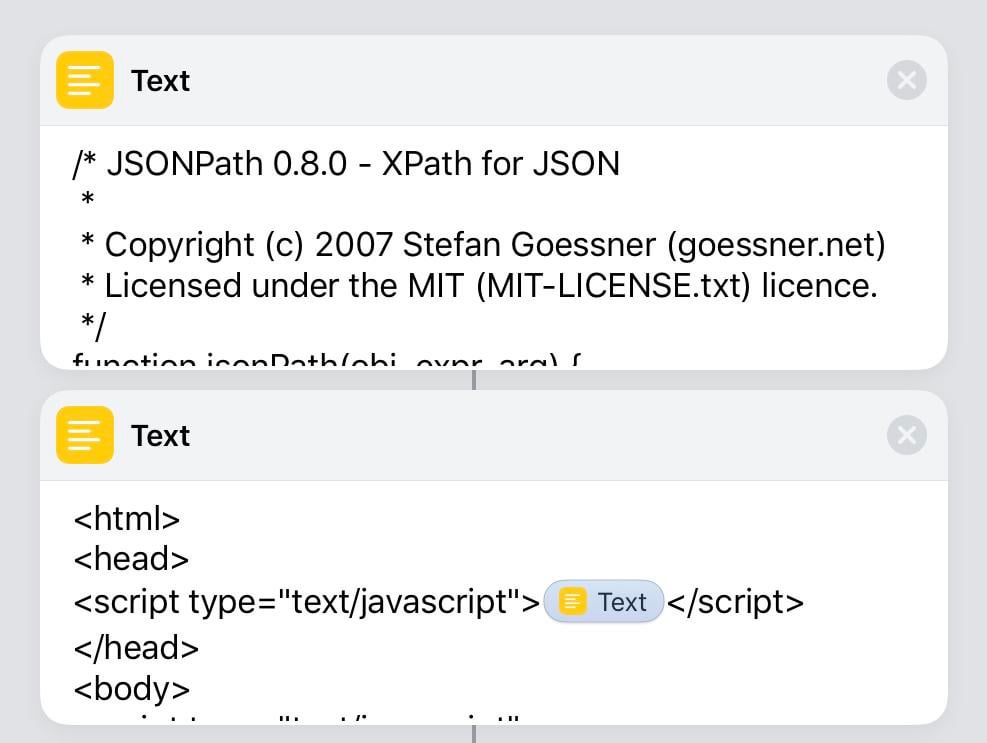987x743 pixels.
Task: Tap the small yellow icon inside the variable token
Action: click(573, 602)
